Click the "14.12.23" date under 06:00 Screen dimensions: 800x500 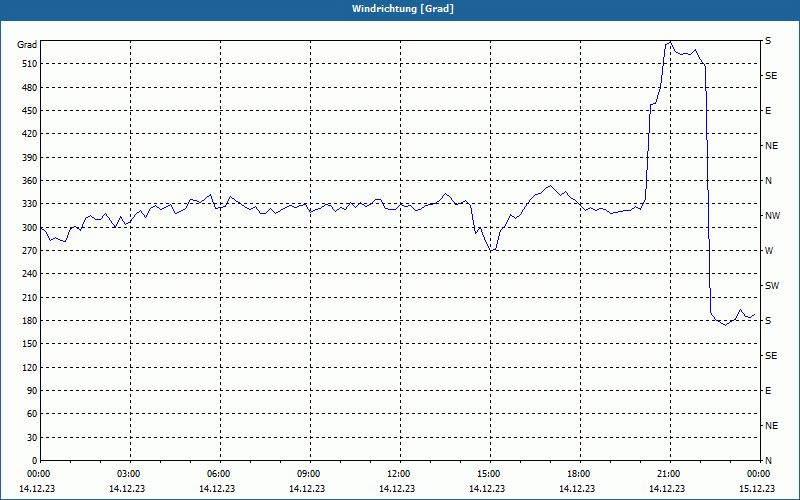click(x=217, y=488)
